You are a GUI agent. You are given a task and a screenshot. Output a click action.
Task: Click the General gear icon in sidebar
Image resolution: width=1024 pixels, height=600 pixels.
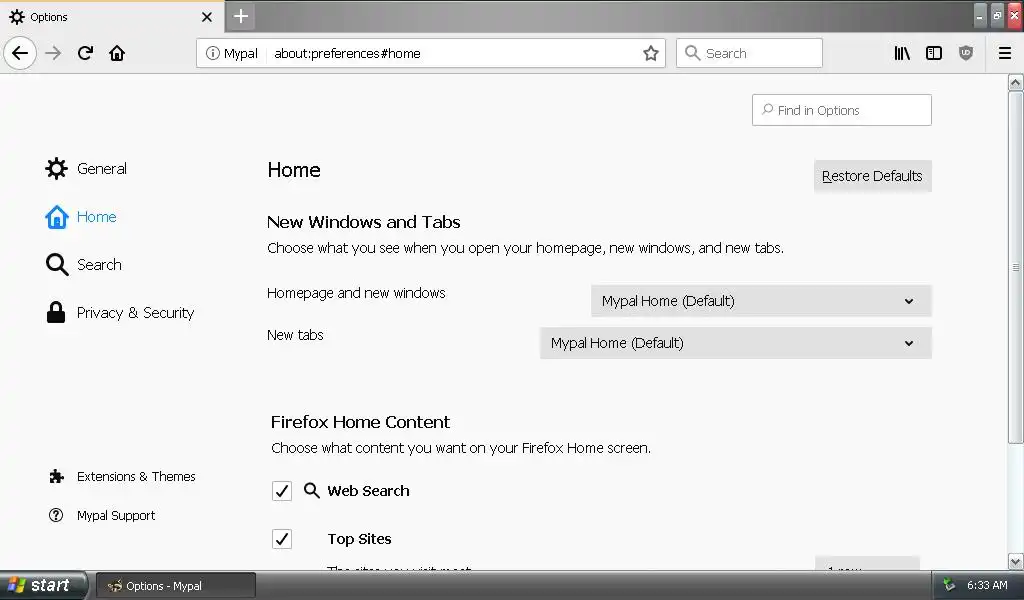(x=56, y=168)
